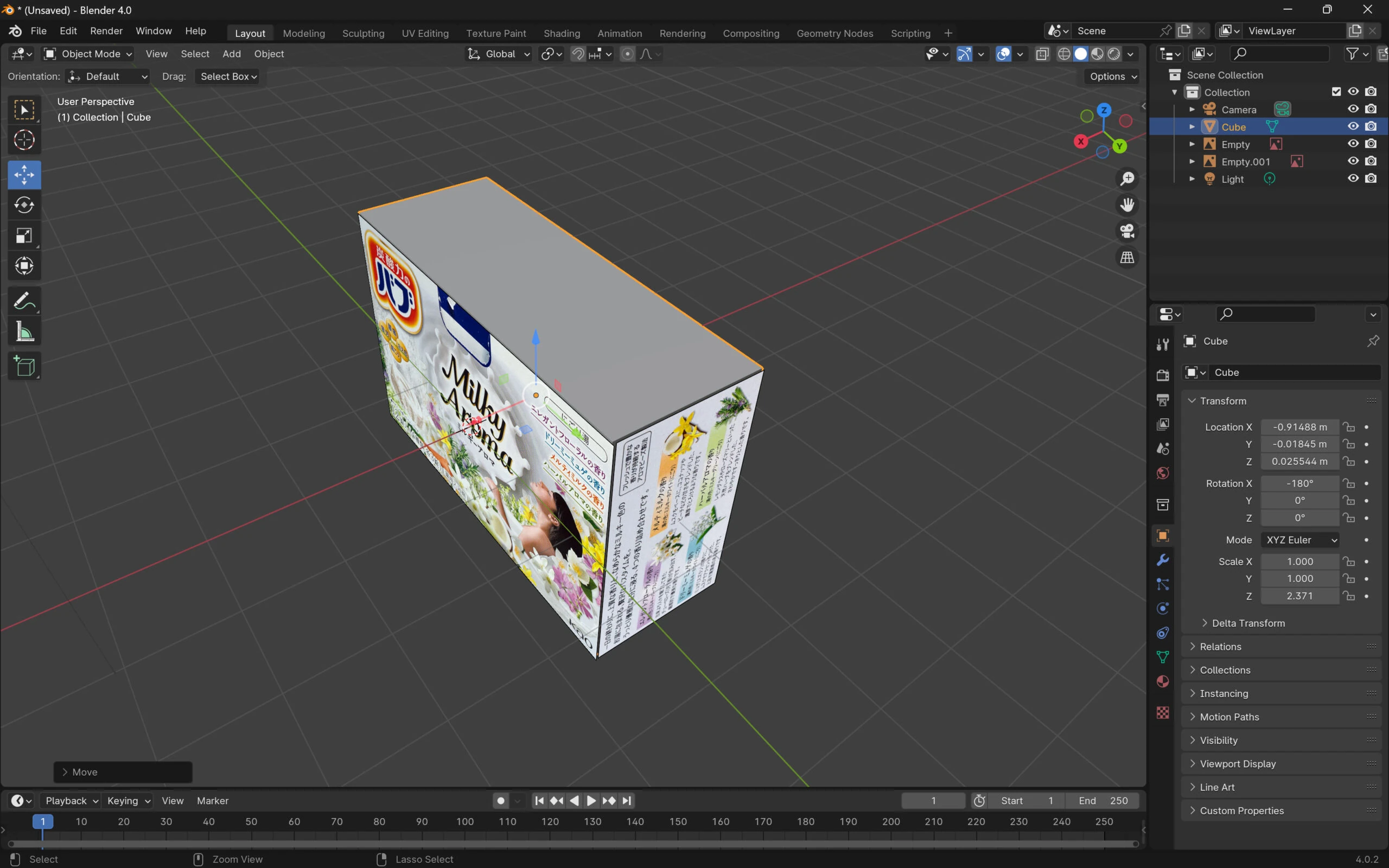This screenshot has height=868, width=1389.
Task: Toggle camera view icon in viewport
Action: tap(1127, 231)
